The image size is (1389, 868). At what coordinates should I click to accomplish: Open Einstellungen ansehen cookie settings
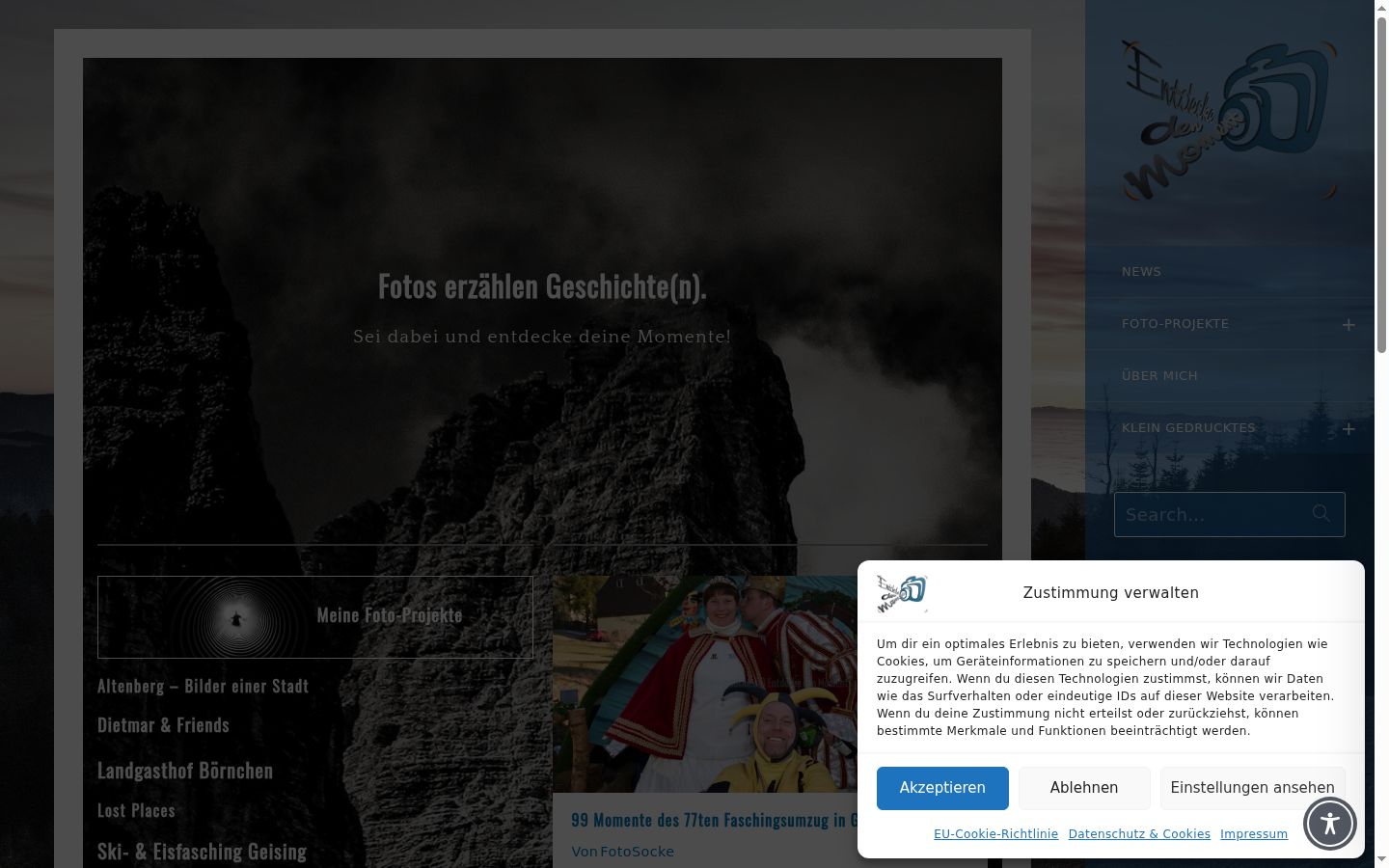pos(1252,788)
